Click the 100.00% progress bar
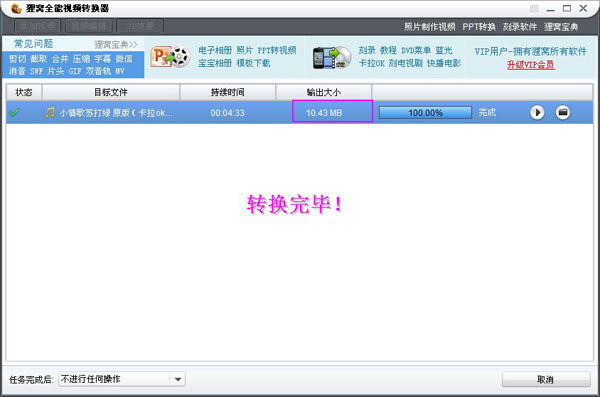The height and width of the screenshot is (397, 600). click(425, 113)
